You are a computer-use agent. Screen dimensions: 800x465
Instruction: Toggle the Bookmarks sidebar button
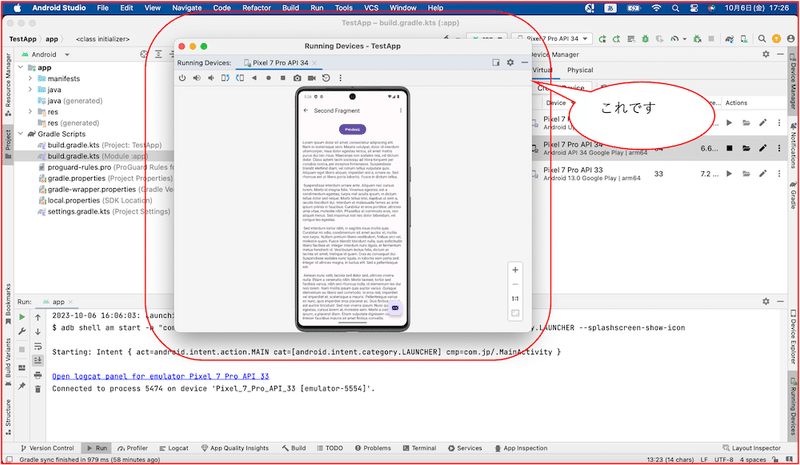(8, 304)
